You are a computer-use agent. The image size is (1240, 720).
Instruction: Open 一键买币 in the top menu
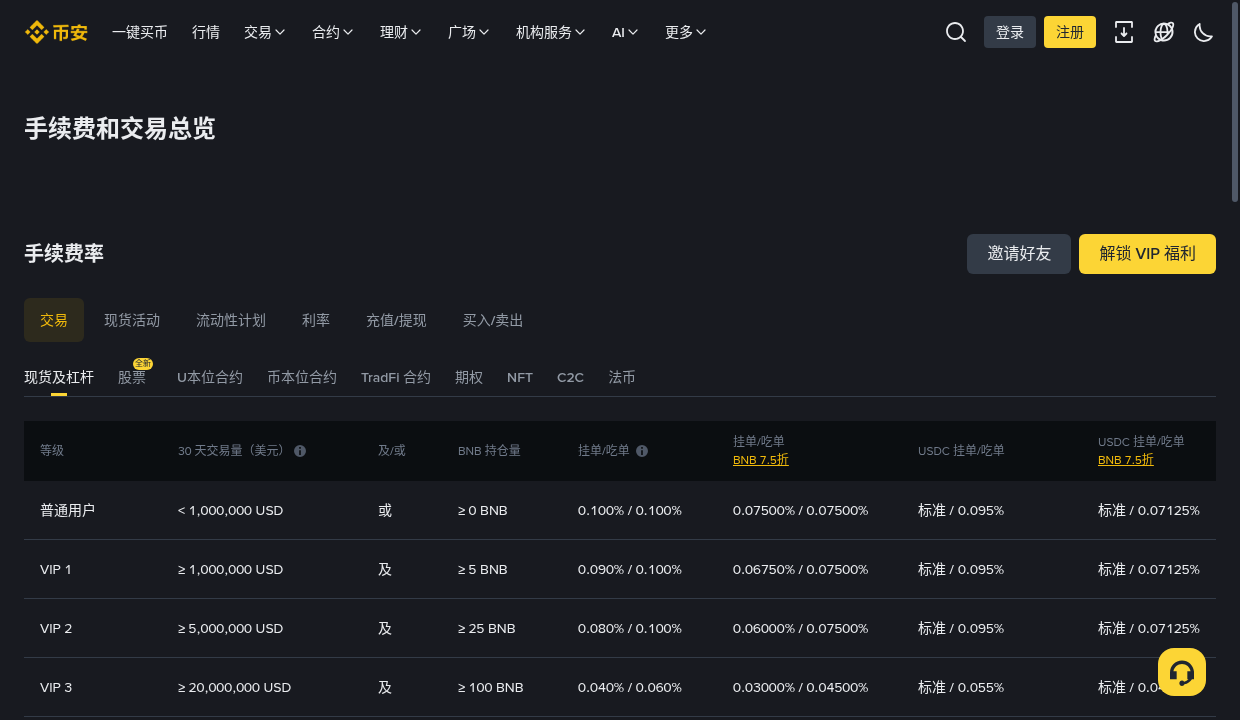[140, 32]
